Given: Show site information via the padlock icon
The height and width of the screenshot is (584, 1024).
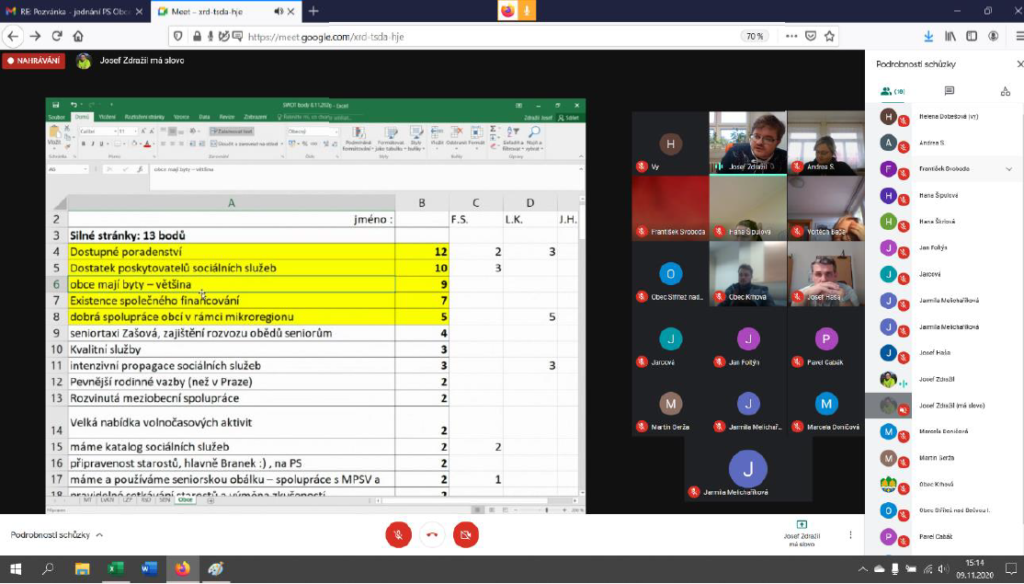Looking at the screenshot, I should [x=197, y=37].
